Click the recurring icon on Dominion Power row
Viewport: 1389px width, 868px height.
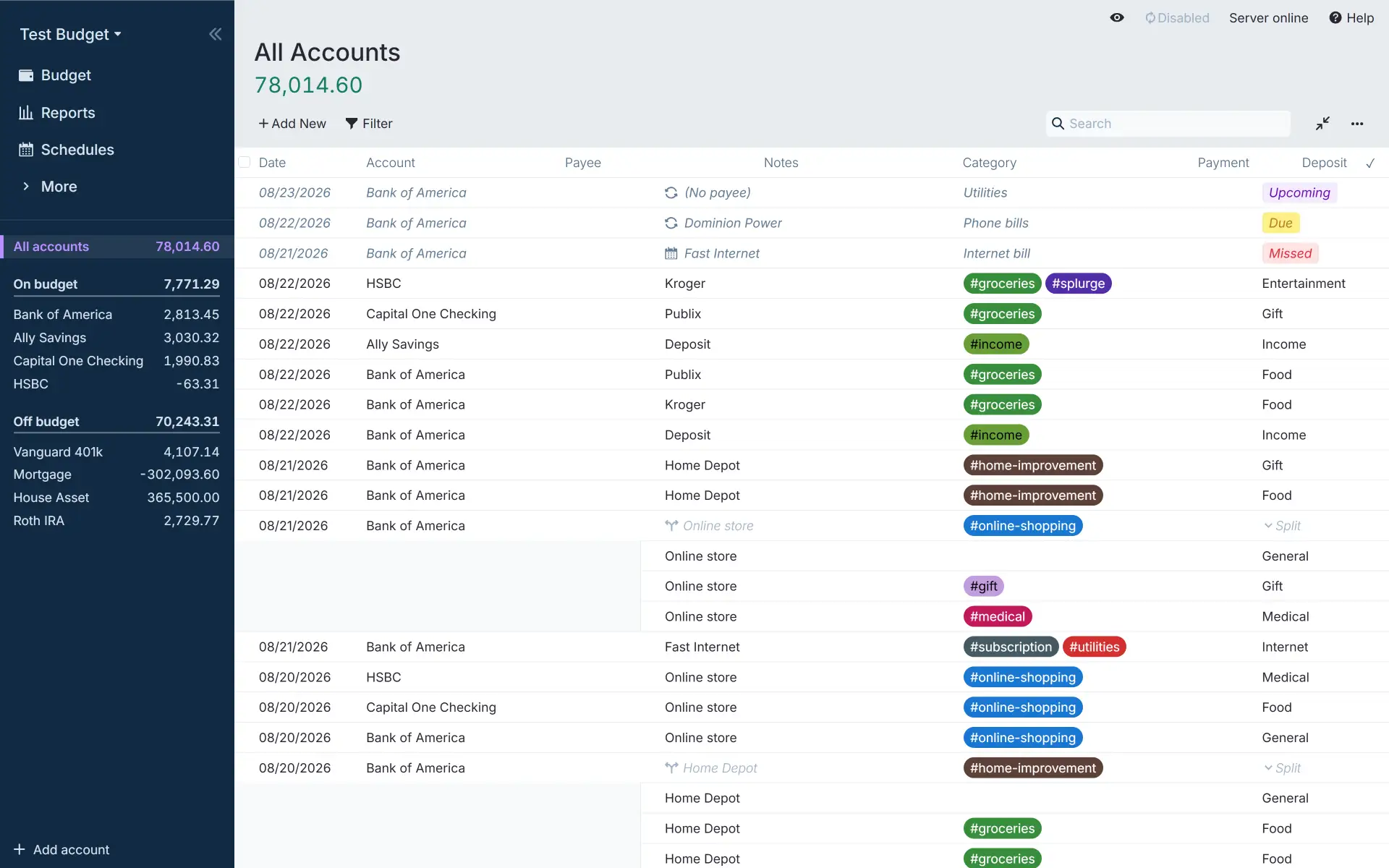point(671,223)
